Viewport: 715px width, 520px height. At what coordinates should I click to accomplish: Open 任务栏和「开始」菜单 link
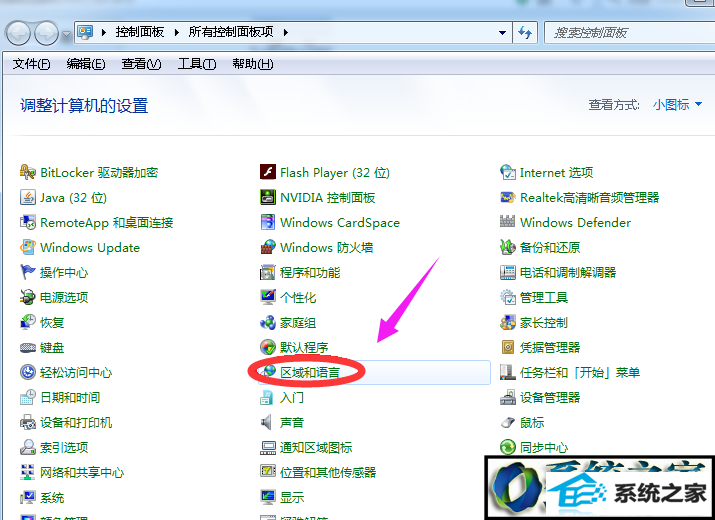pos(580,372)
